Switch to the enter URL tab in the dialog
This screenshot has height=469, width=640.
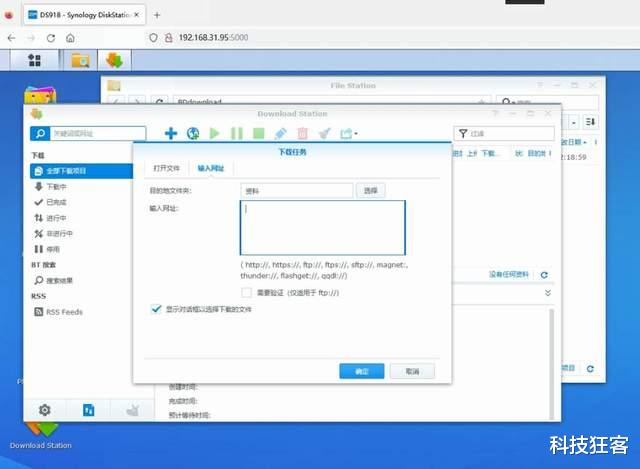tap(211, 168)
